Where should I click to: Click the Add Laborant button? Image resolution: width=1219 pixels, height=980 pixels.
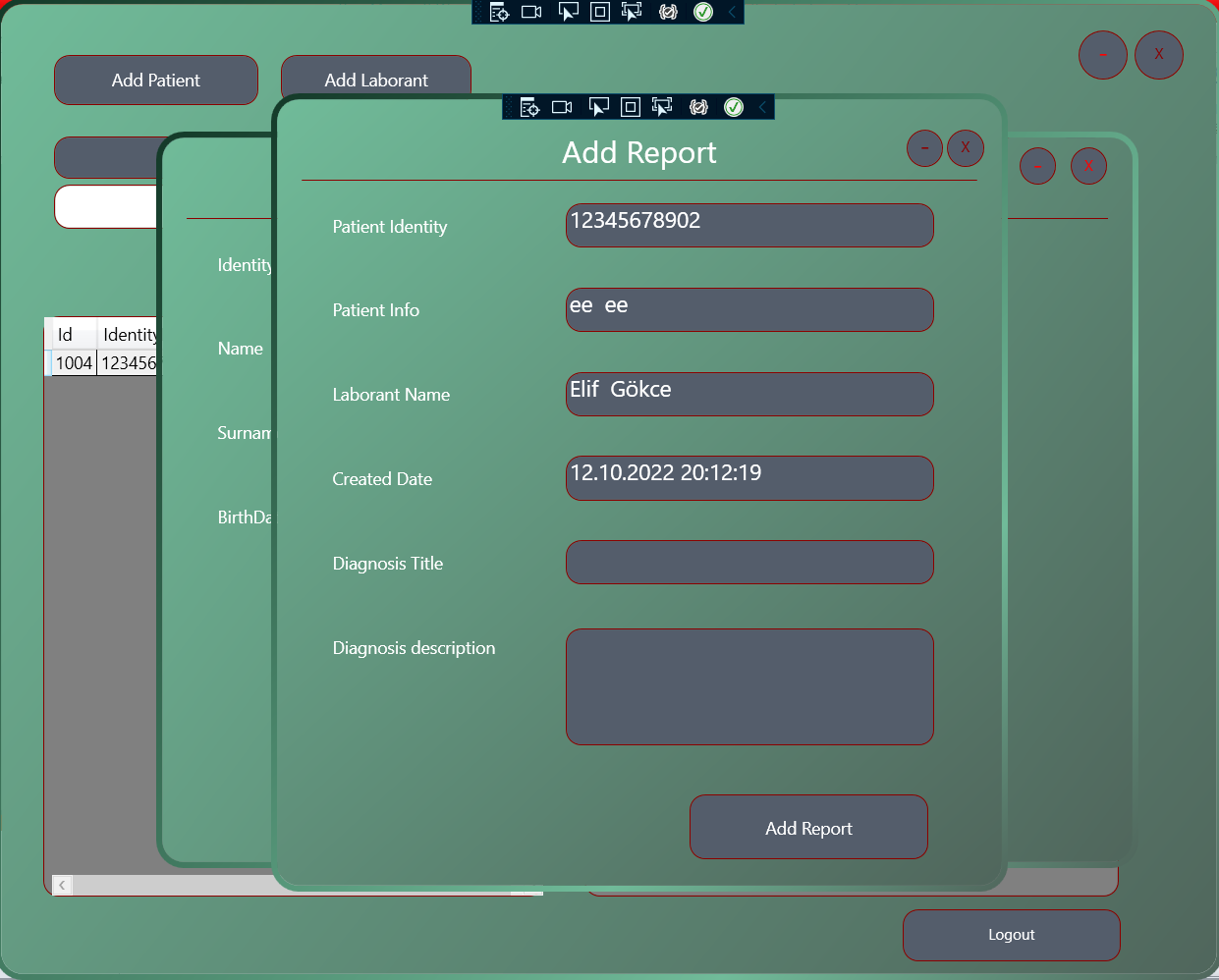[x=376, y=79]
